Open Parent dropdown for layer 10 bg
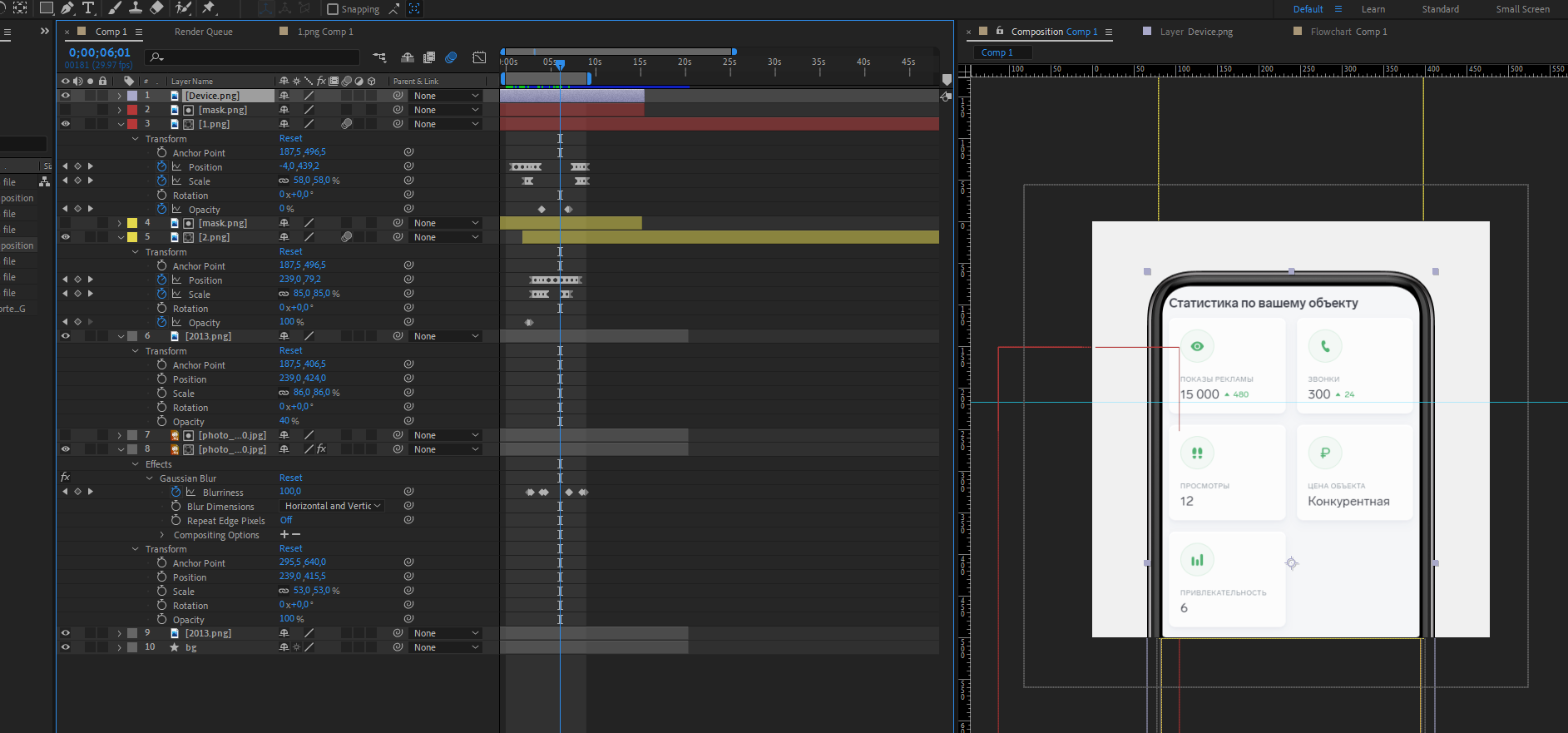1568x733 pixels. (446, 647)
